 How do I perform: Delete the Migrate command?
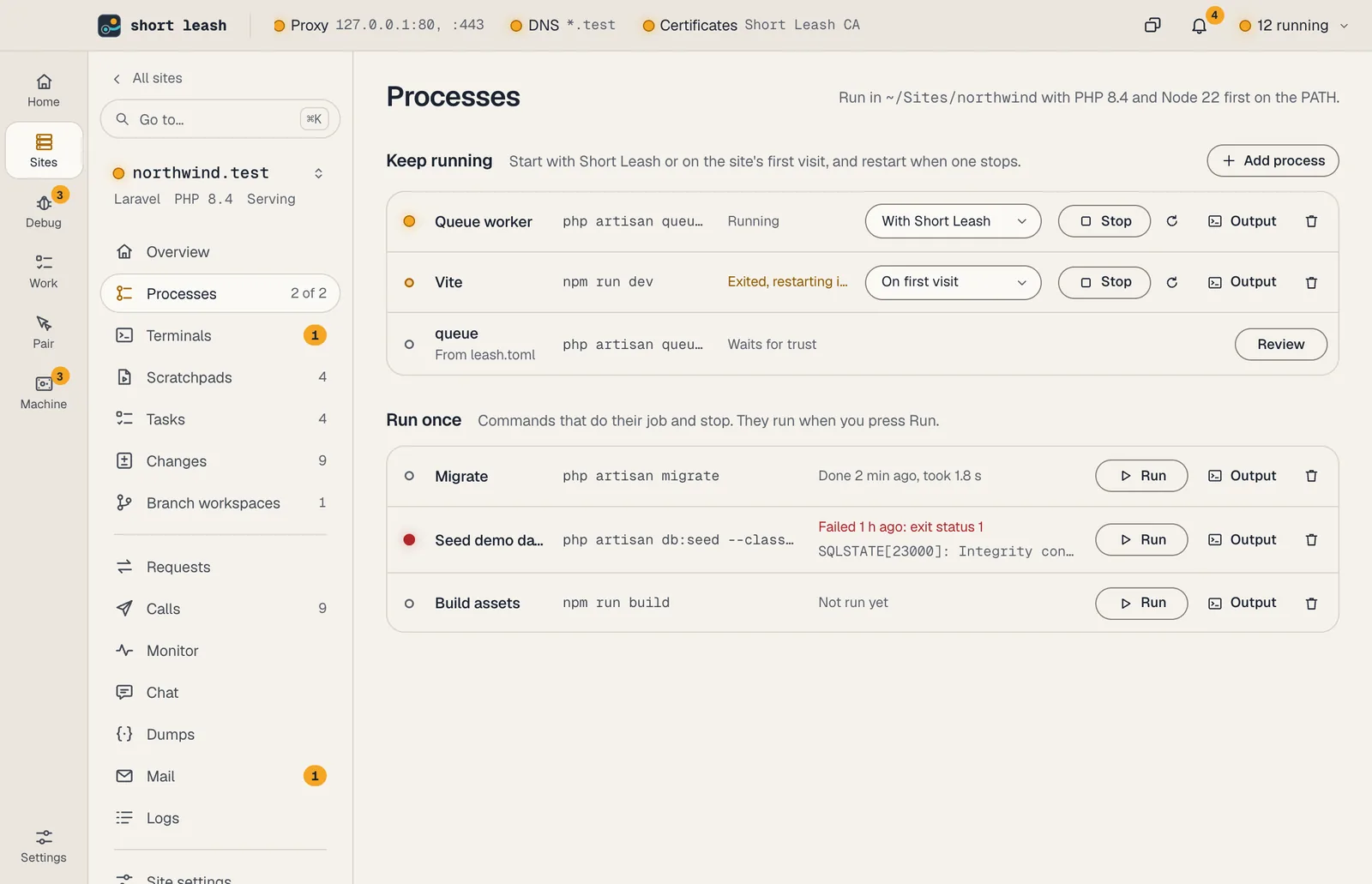(x=1311, y=476)
